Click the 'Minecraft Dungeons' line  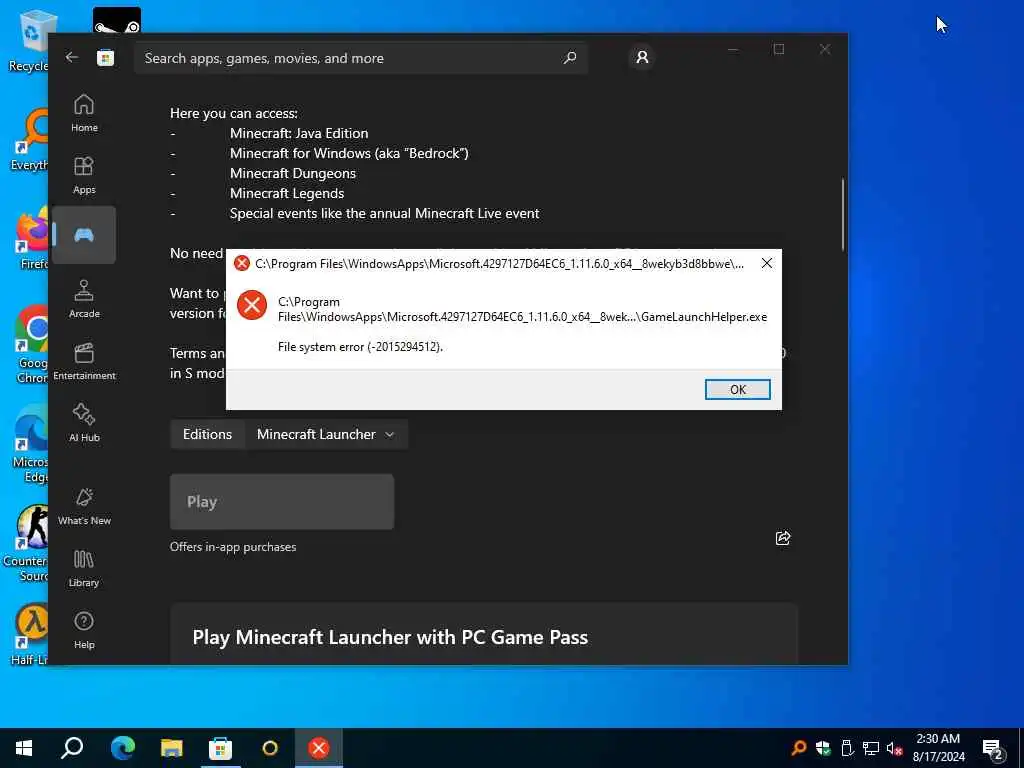[x=293, y=173]
